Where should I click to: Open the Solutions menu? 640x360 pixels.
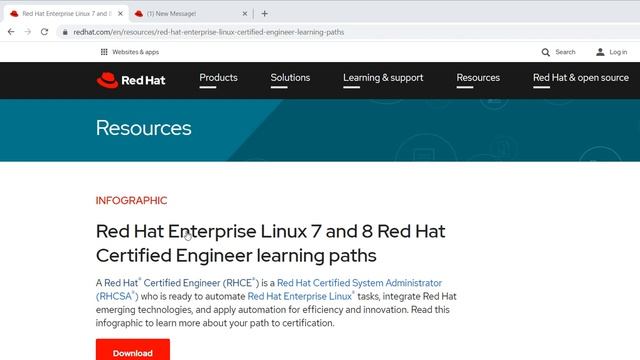290,78
